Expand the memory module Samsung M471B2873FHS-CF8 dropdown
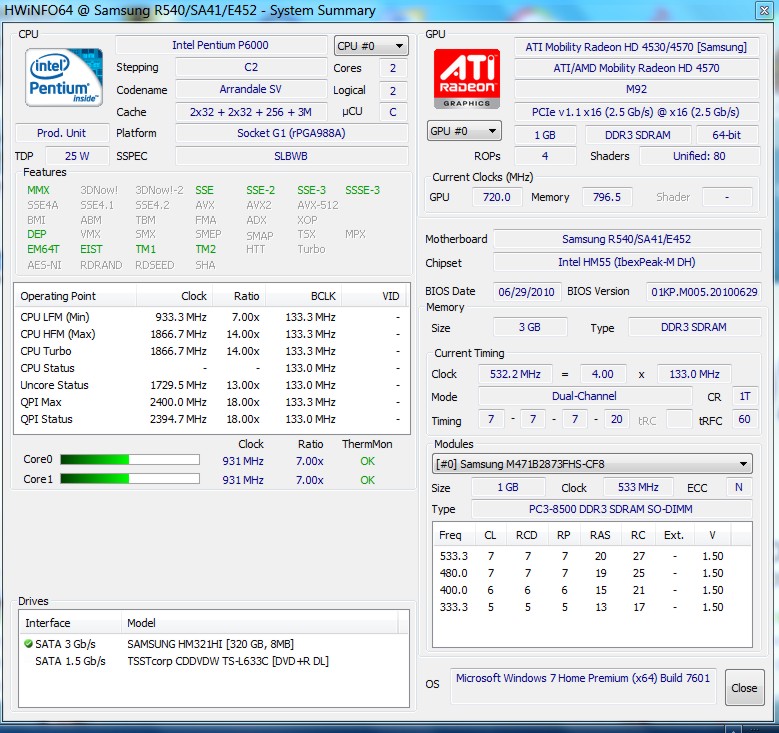The width and height of the screenshot is (779, 733). point(592,464)
